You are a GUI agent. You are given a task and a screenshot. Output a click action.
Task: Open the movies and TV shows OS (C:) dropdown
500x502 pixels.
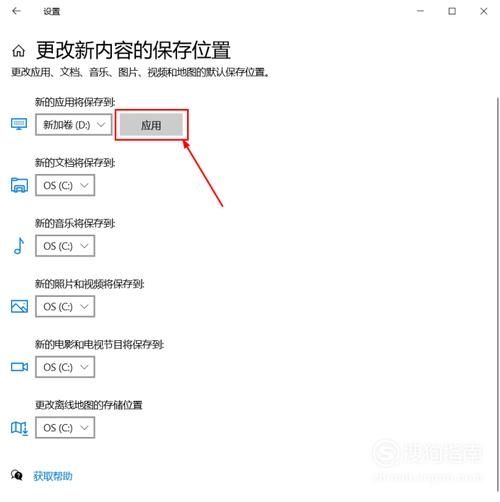point(65,367)
